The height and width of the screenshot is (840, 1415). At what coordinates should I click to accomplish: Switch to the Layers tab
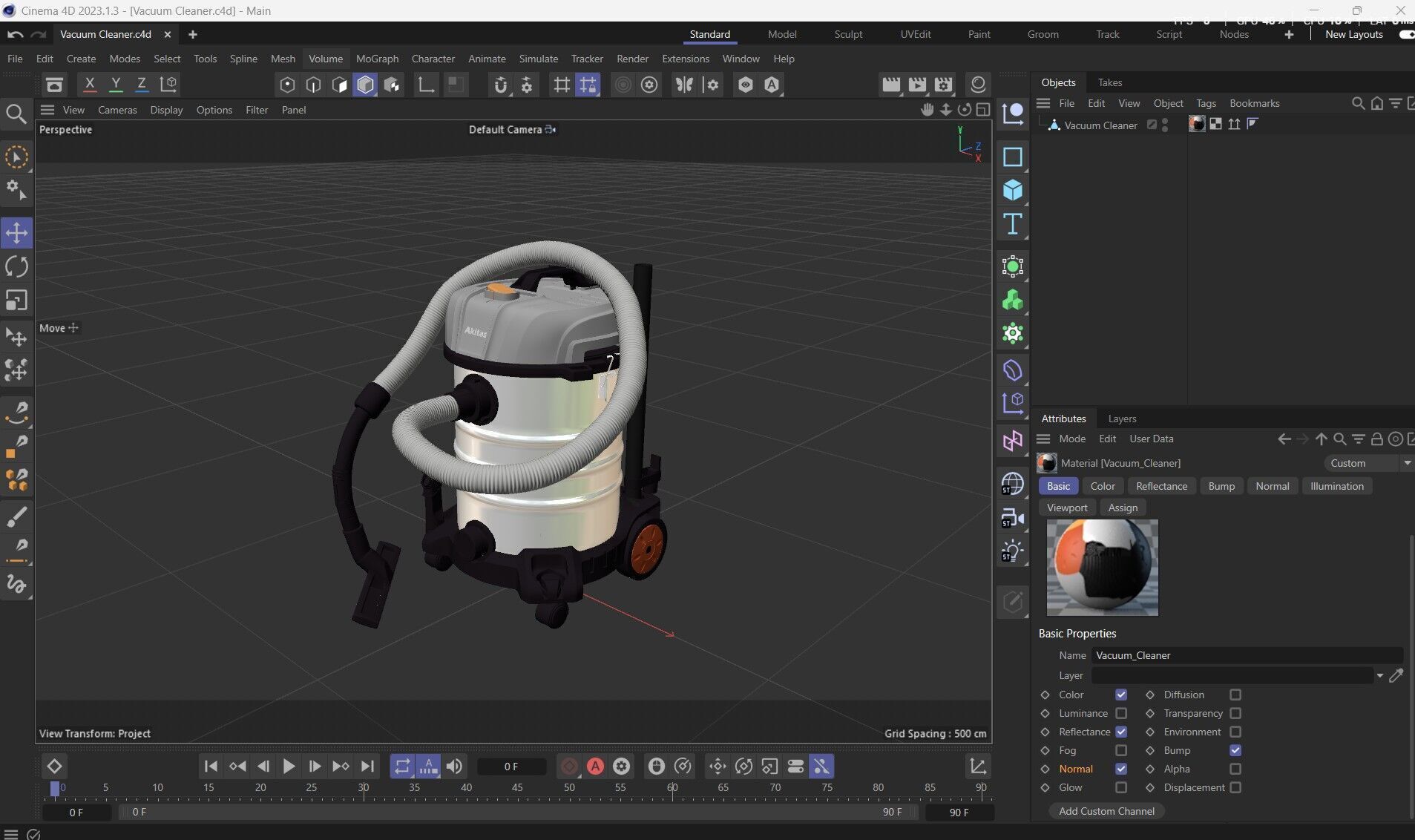pyautogui.click(x=1122, y=419)
